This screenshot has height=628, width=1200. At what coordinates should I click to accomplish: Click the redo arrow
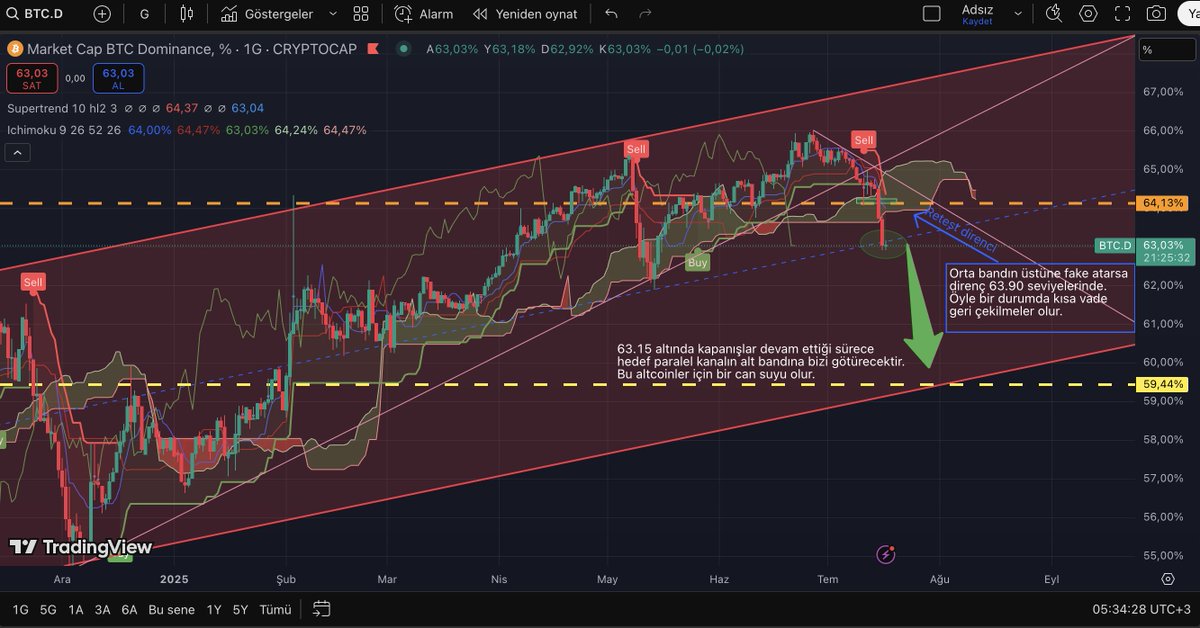pyautogui.click(x=645, y=14)
